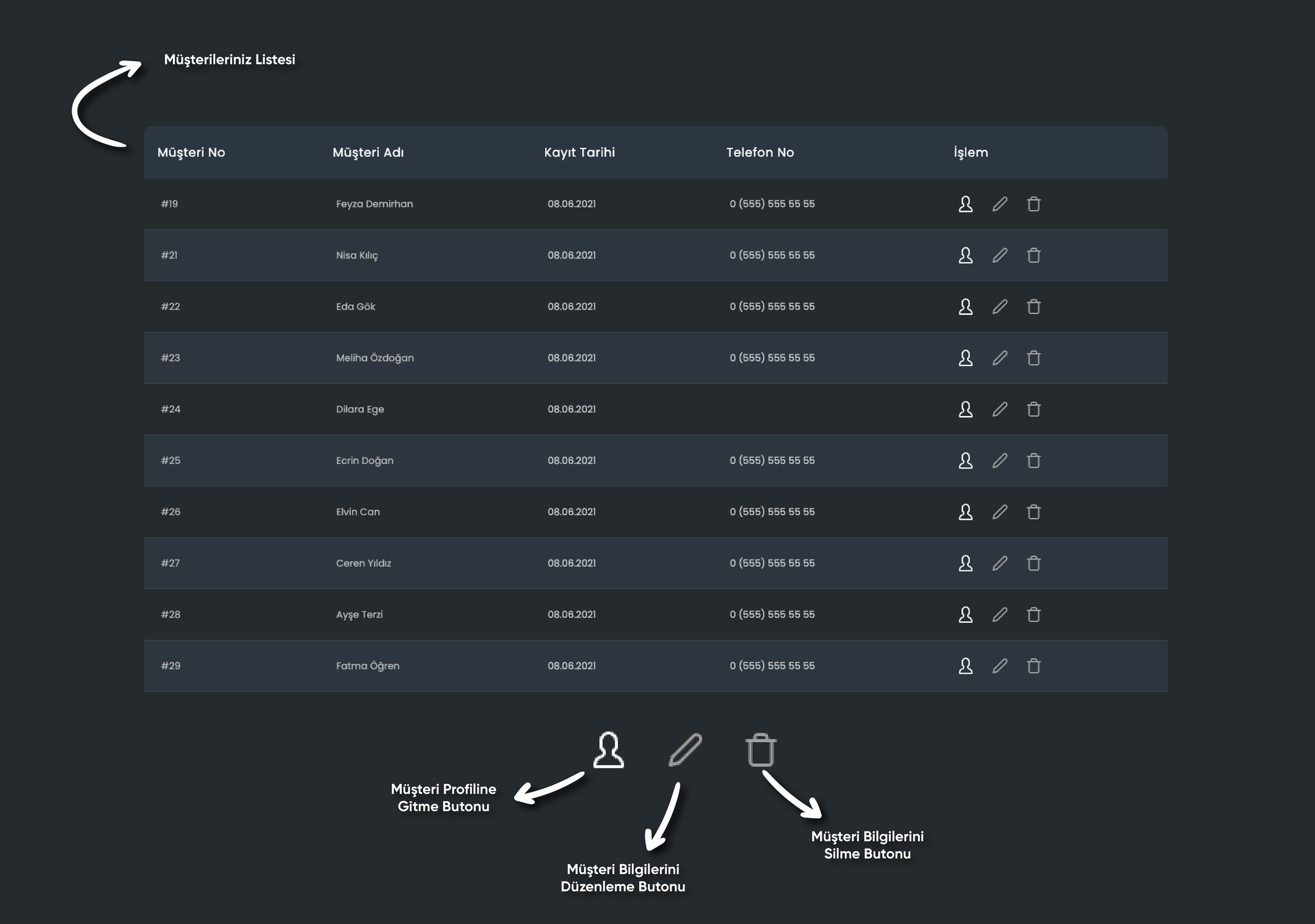Click the name Meliha Özdoğan
The width and height of the screenshot is (1315, 924).
375,358
